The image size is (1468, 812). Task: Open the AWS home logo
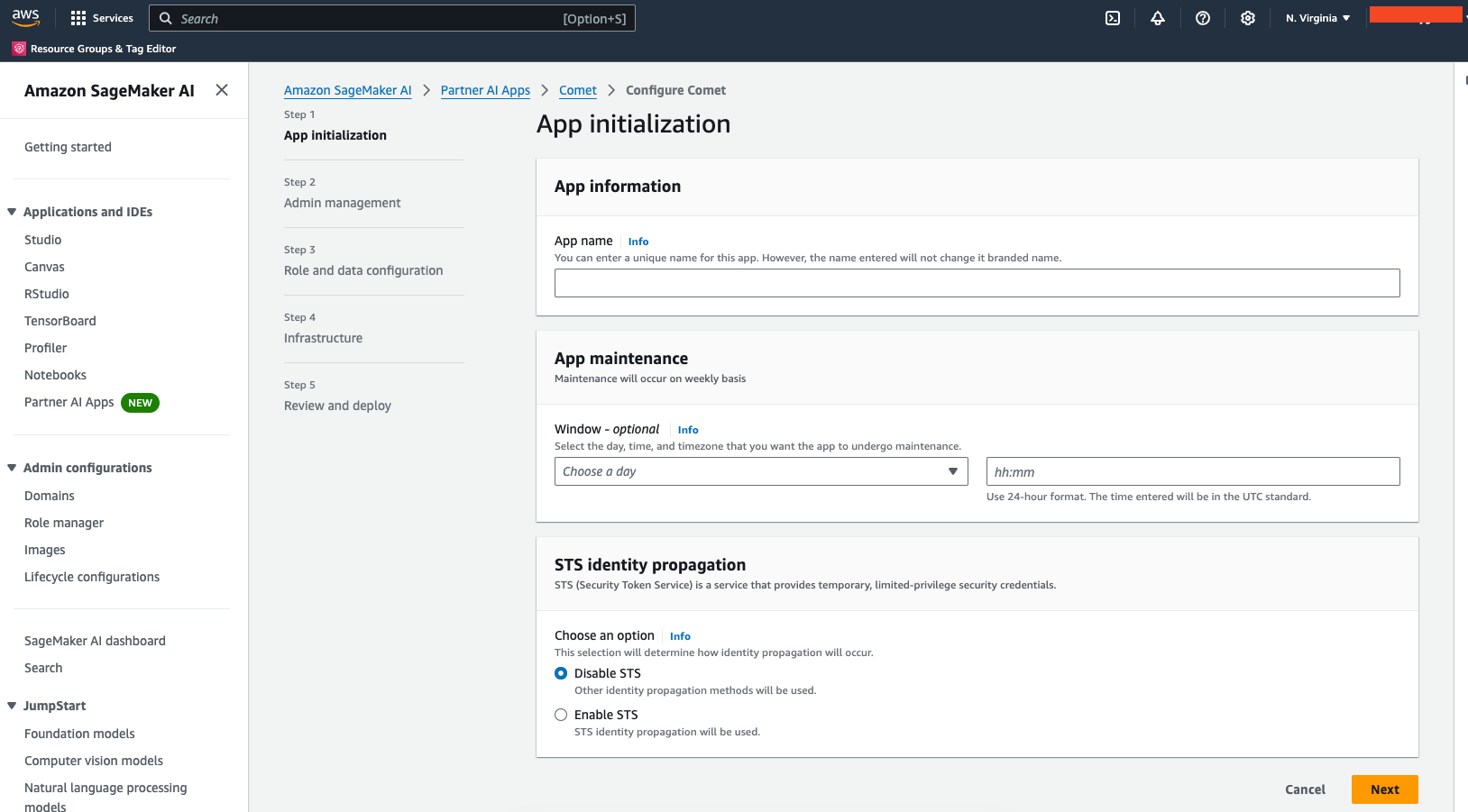[26, 17]
